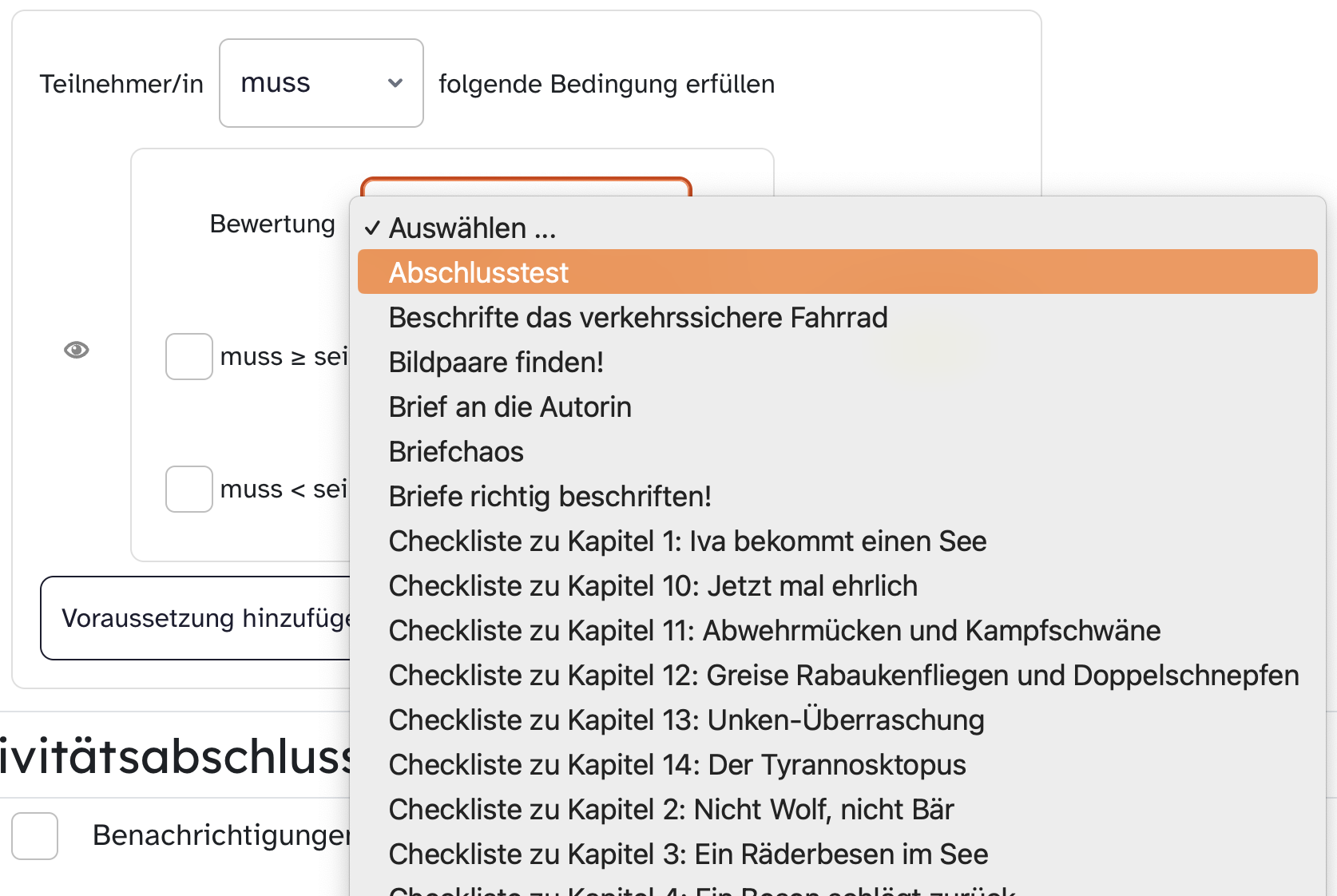Image resolution: width=1337 pixels, height=896 pixels.
Task: Choose Checkliste Kapitel 13: Unken-Überraschung
Action: 686,720
